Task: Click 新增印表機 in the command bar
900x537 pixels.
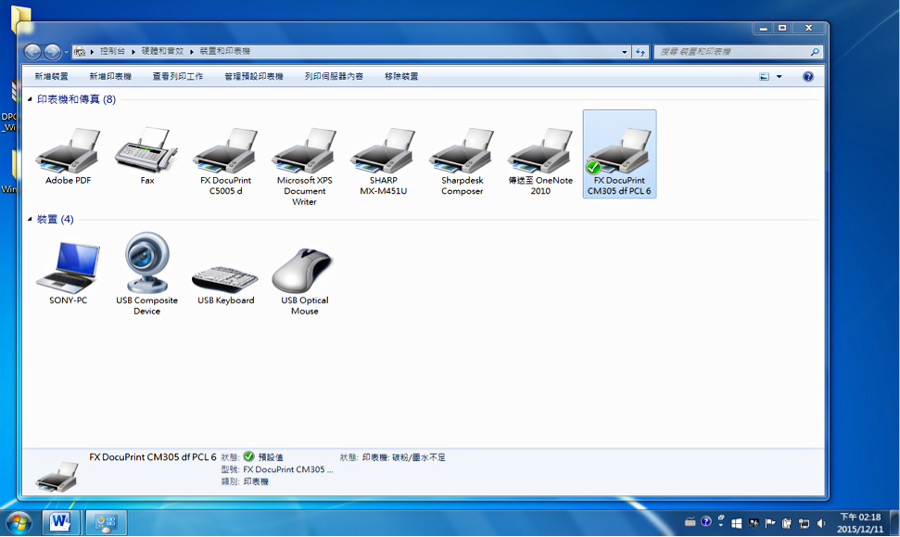Action: (x=110, y=76)
